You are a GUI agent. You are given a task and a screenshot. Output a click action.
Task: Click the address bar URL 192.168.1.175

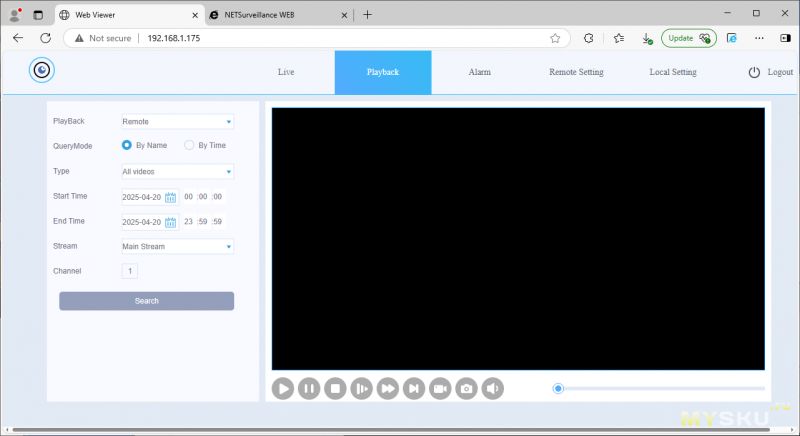click(174, 38)
